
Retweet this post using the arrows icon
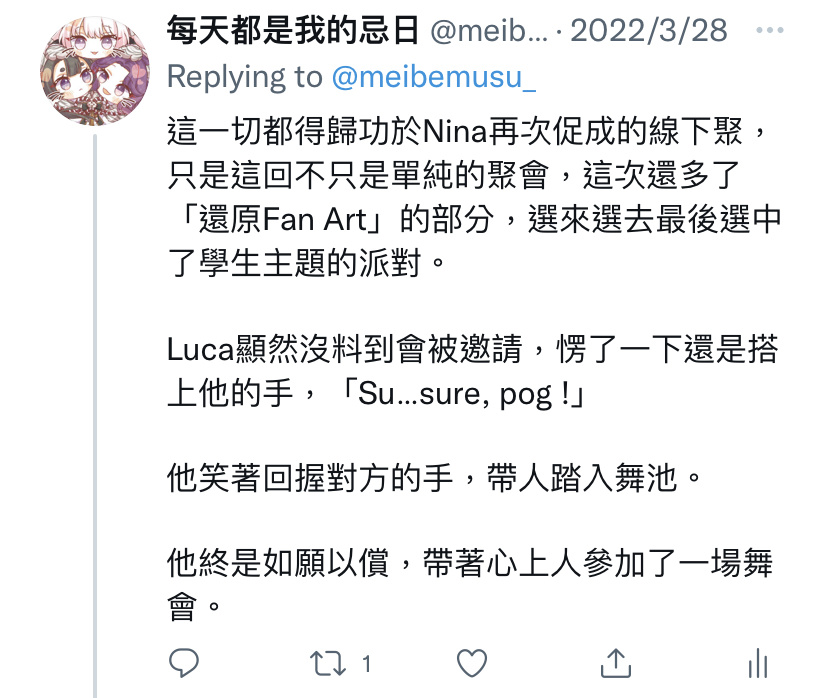(327, 664)
